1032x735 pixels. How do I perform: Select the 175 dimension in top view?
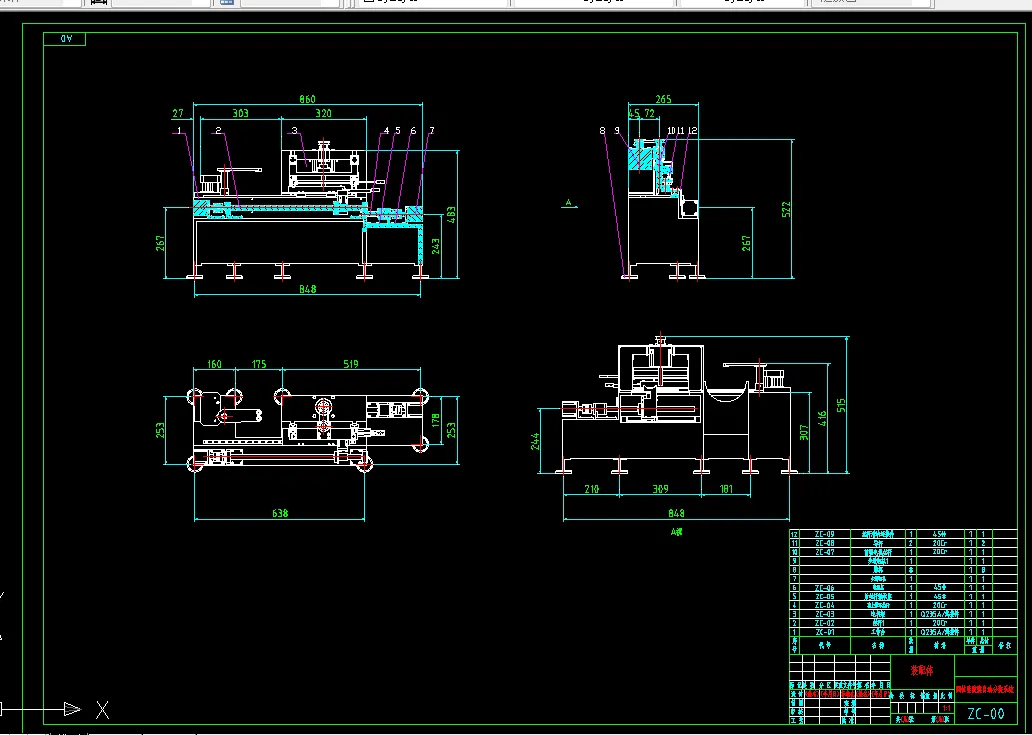pos(259,364)
